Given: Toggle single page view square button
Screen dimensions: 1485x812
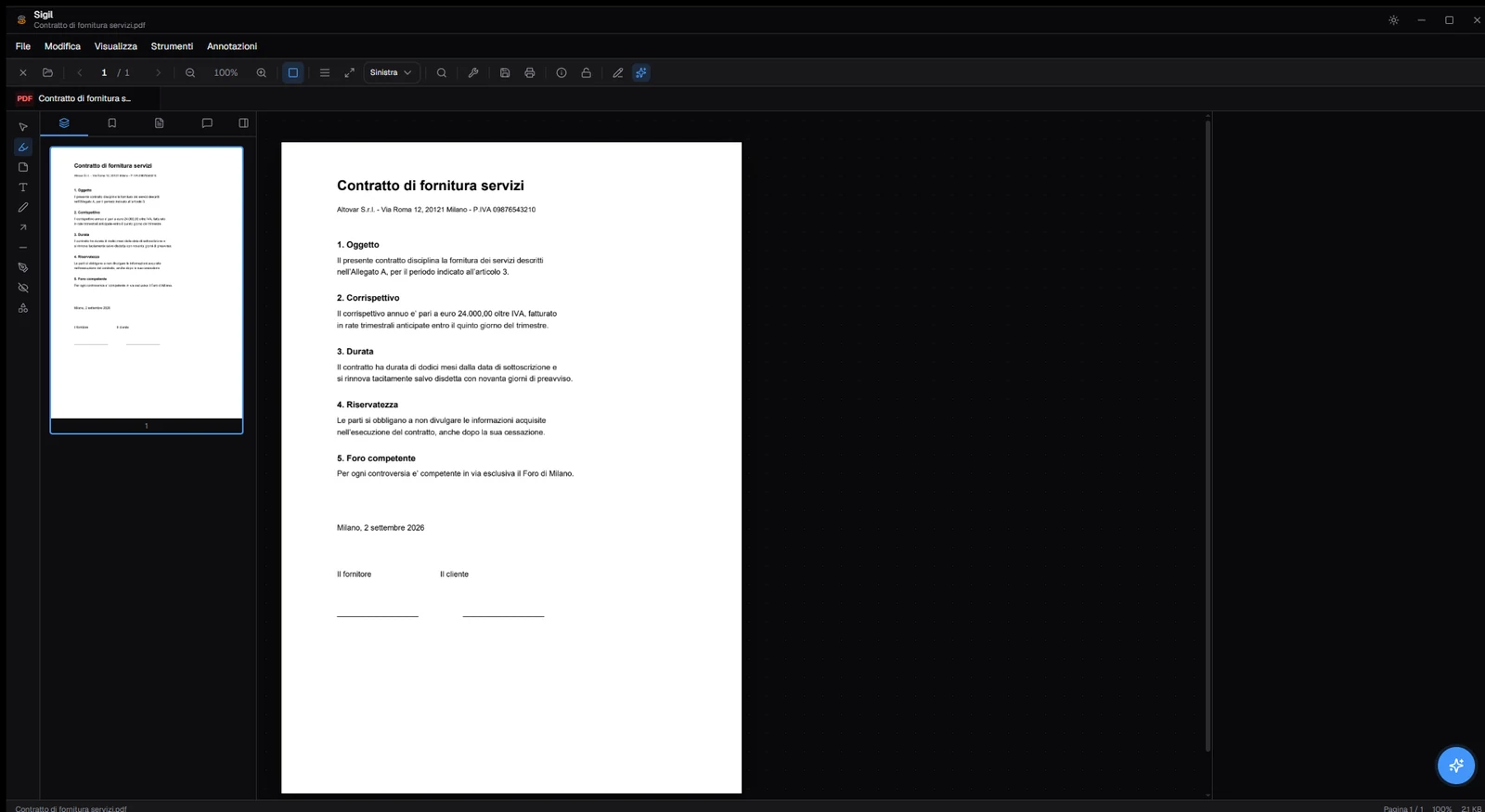Looking at the screenshot, I should (x=293, y=72).
